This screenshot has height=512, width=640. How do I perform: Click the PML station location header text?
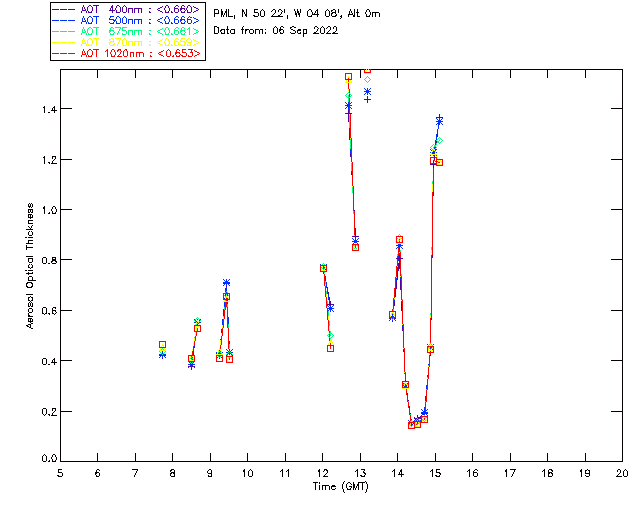pyautogui.click(x=297, y=13)
